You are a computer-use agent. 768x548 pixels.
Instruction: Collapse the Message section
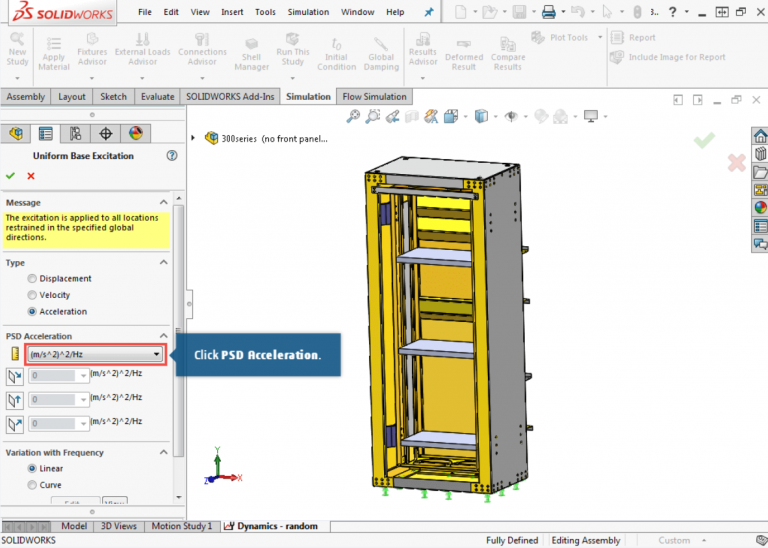coord(165,202)
